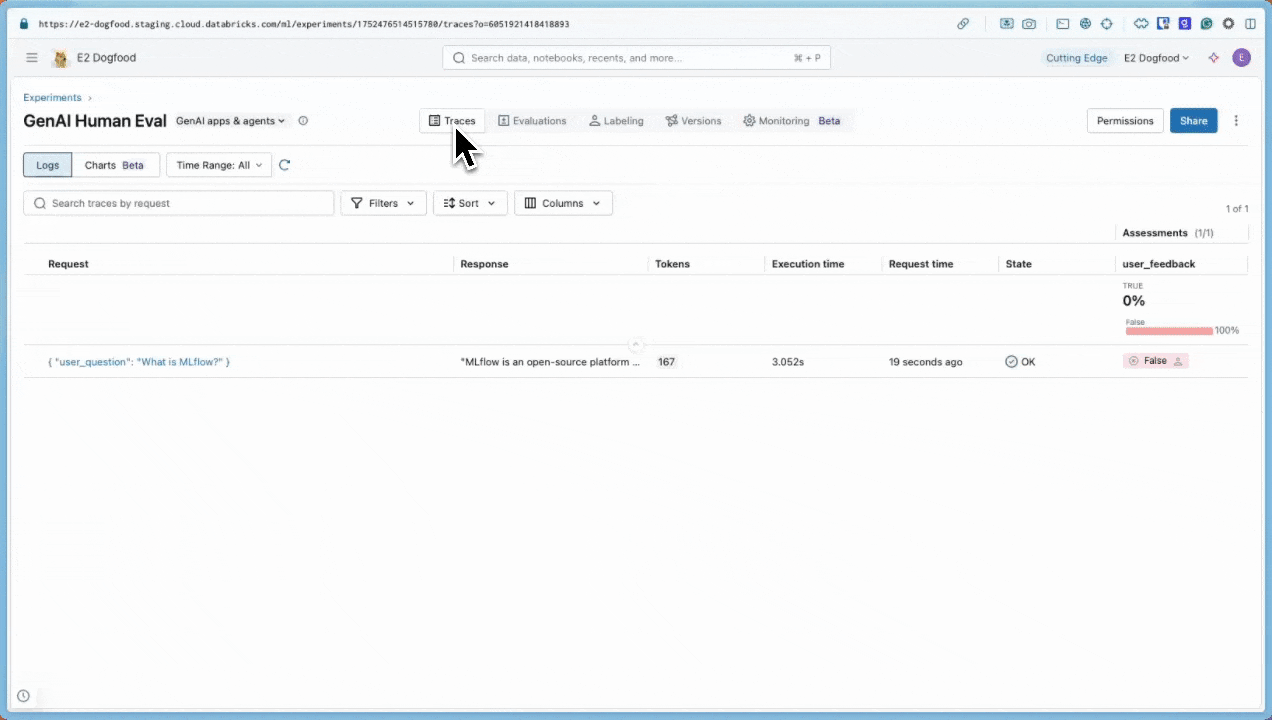Screen dimensions: 1272x720
Task: Open the Databricks Assistant sparkle icon
Action: pyautogui.click(x=1214, y=58)
